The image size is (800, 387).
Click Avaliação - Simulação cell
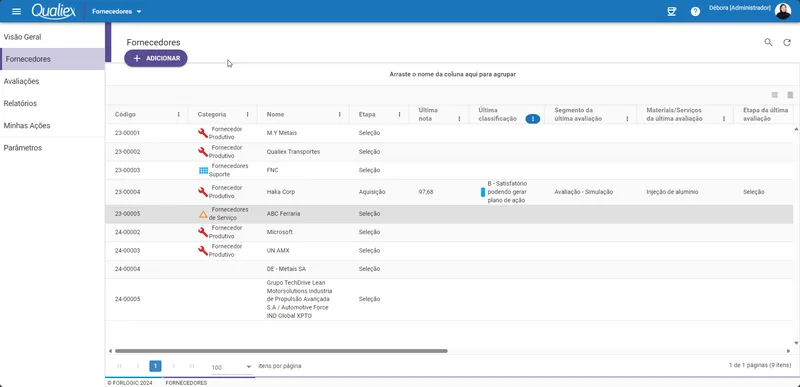[x=584, y=192]
